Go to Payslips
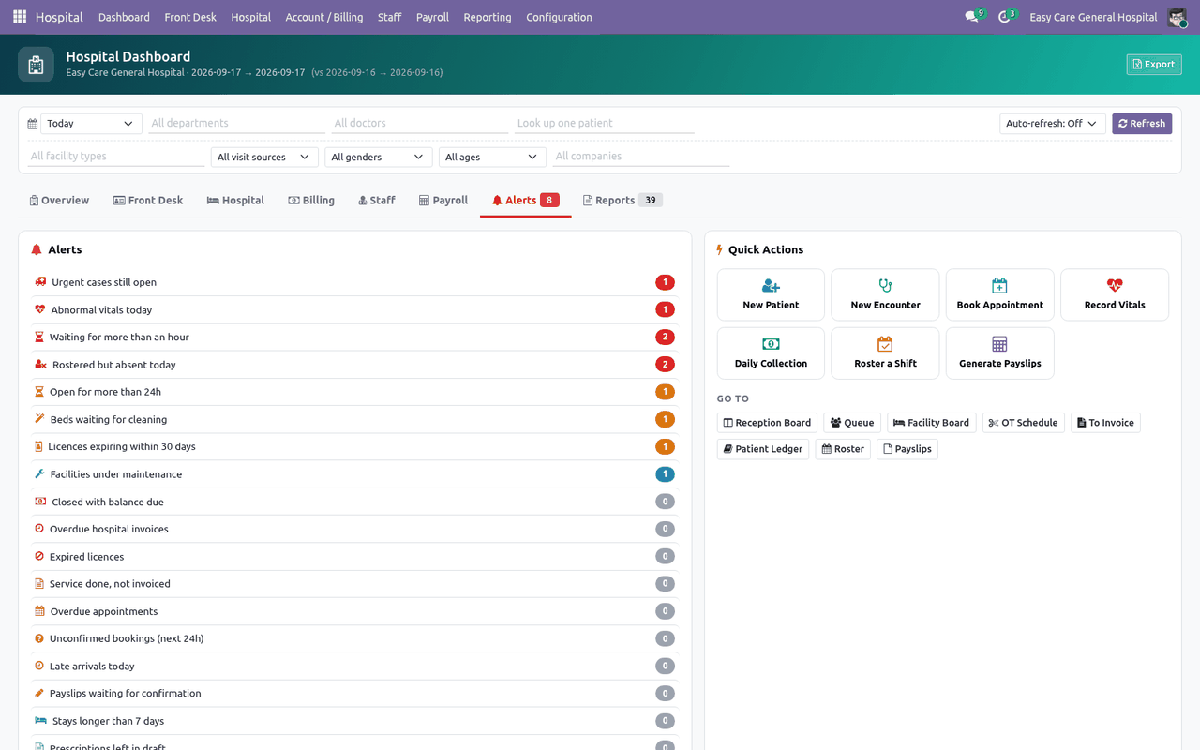The image size is (1200, 750). click(x=908, y=449)
